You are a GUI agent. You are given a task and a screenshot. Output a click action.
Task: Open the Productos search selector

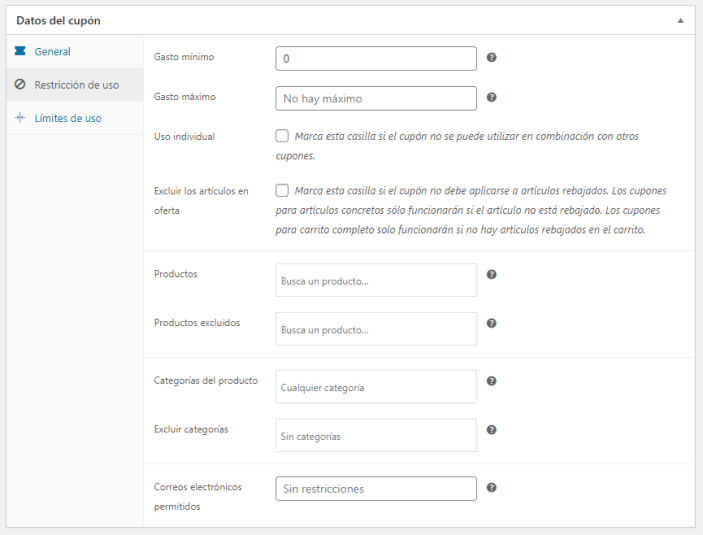pos(376,280)
